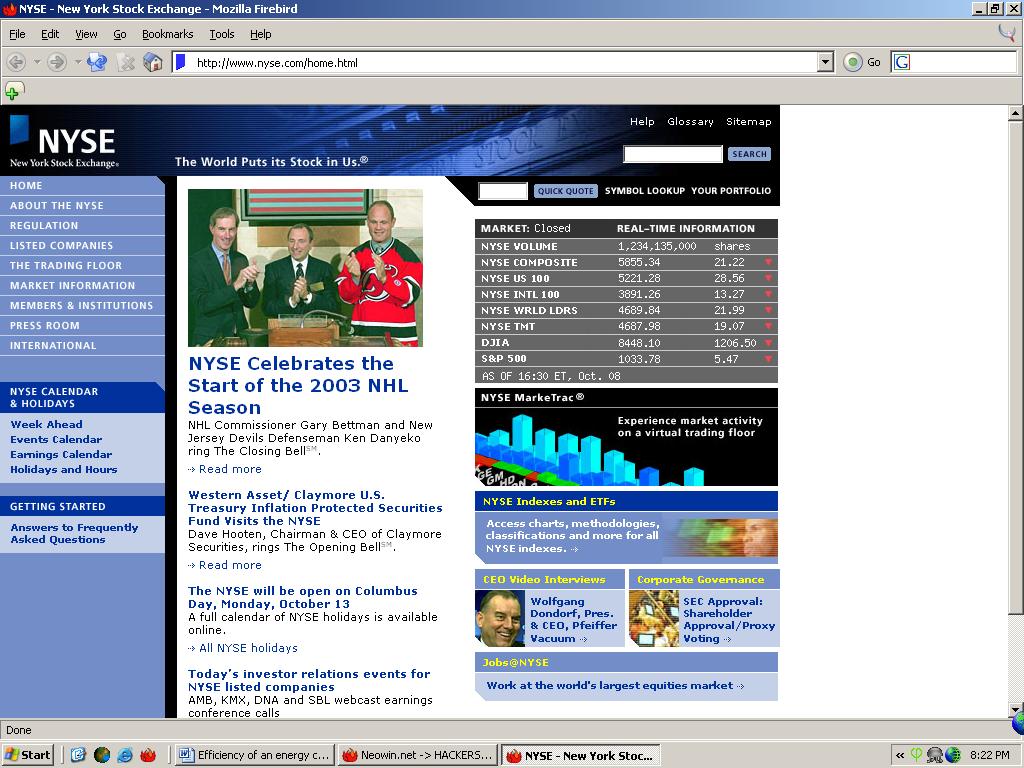This screenshot has height=768, width=1024.
Task: Expand hidden system tray icons
Action: point(900,756)
